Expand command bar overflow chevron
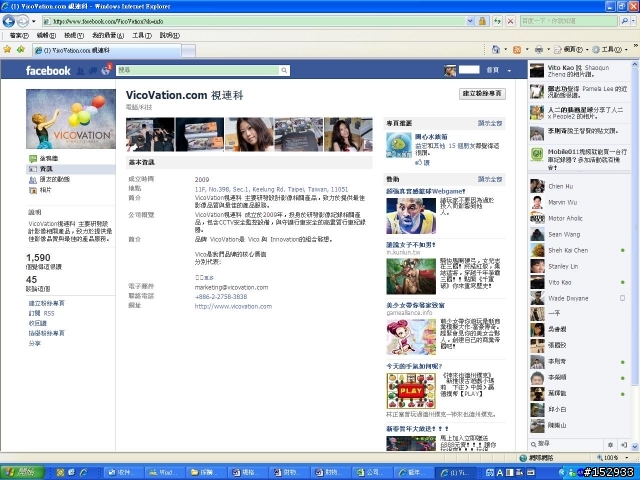The image size is (640, 480). point(636,46)
